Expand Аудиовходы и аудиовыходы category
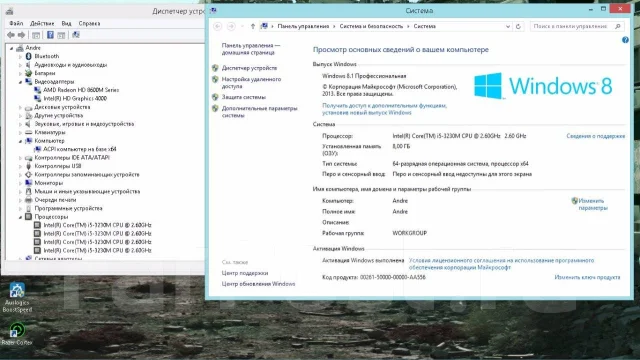Screen dimensions: 640x360 [20, 65]
